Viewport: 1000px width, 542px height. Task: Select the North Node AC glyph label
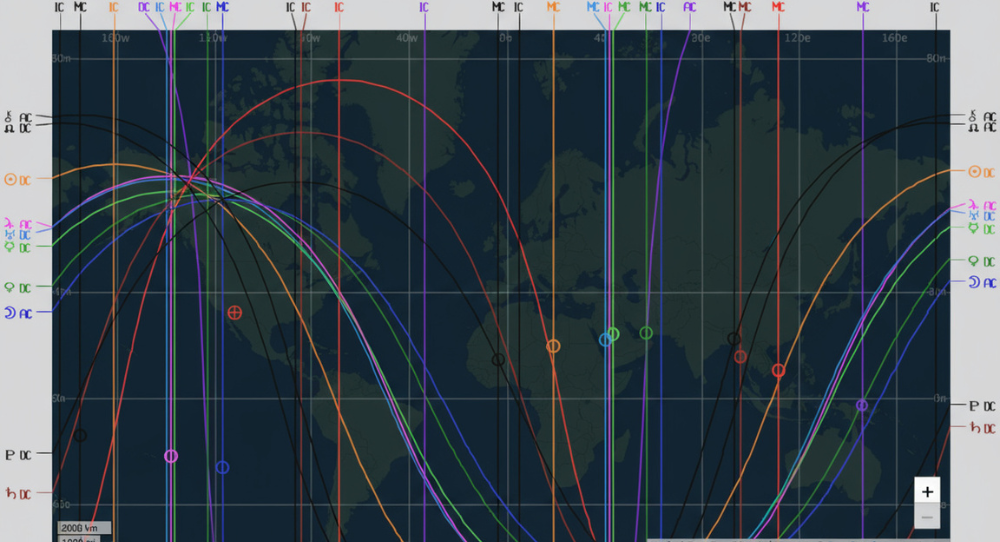tap(980, 128)
